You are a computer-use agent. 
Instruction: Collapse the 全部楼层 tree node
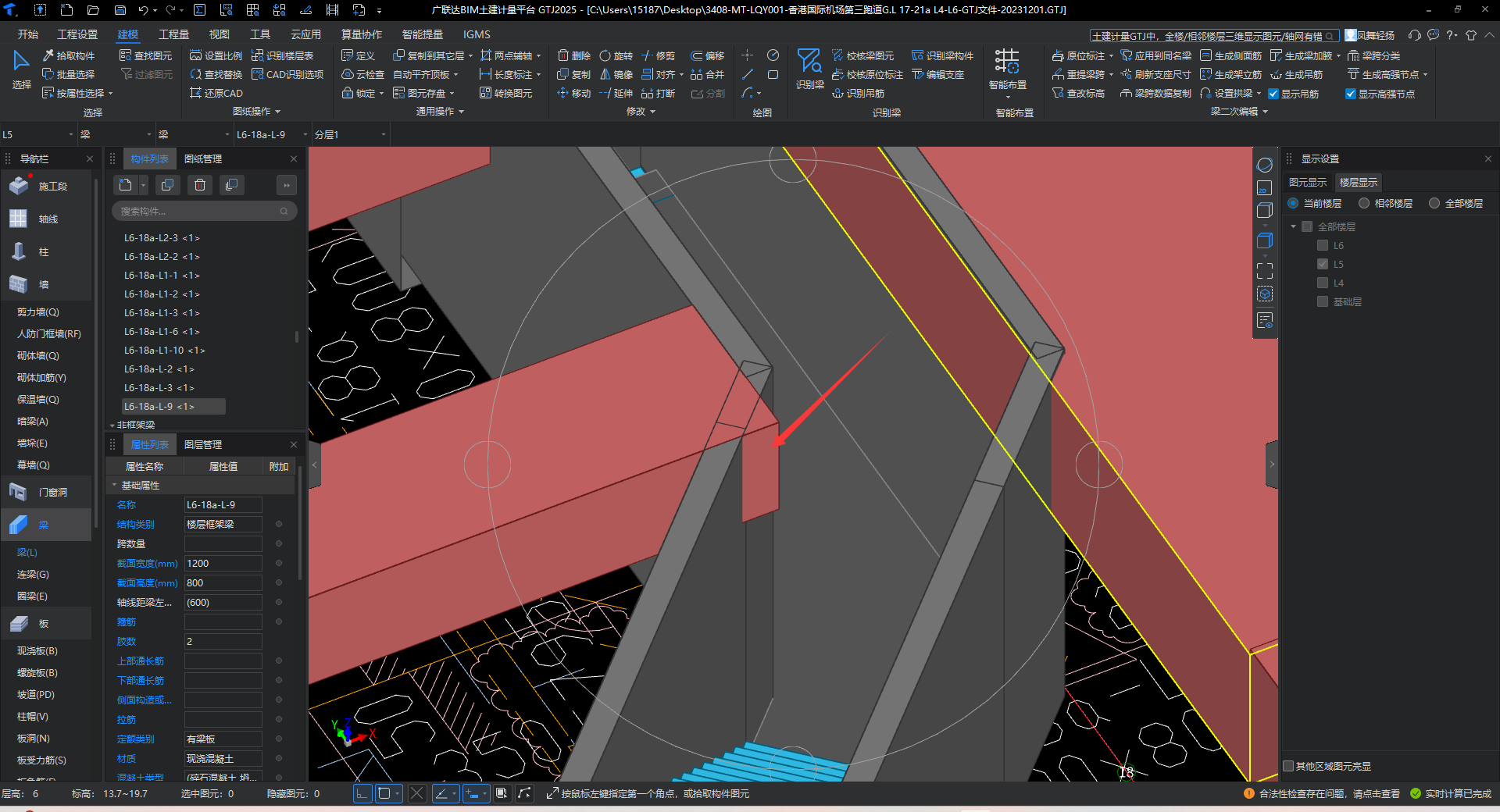click(1294, 226)
